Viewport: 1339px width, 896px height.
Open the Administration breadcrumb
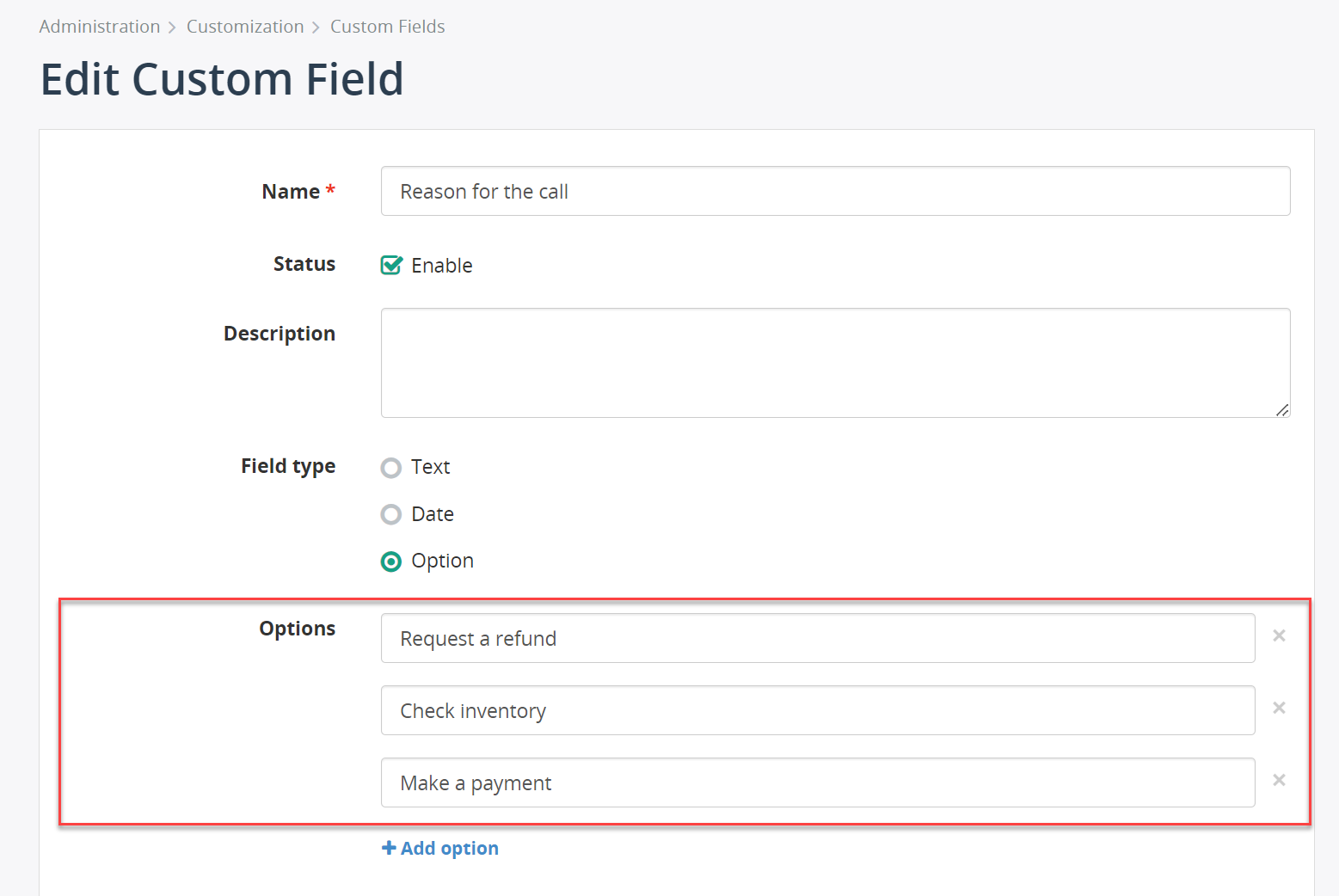(100, 27)
